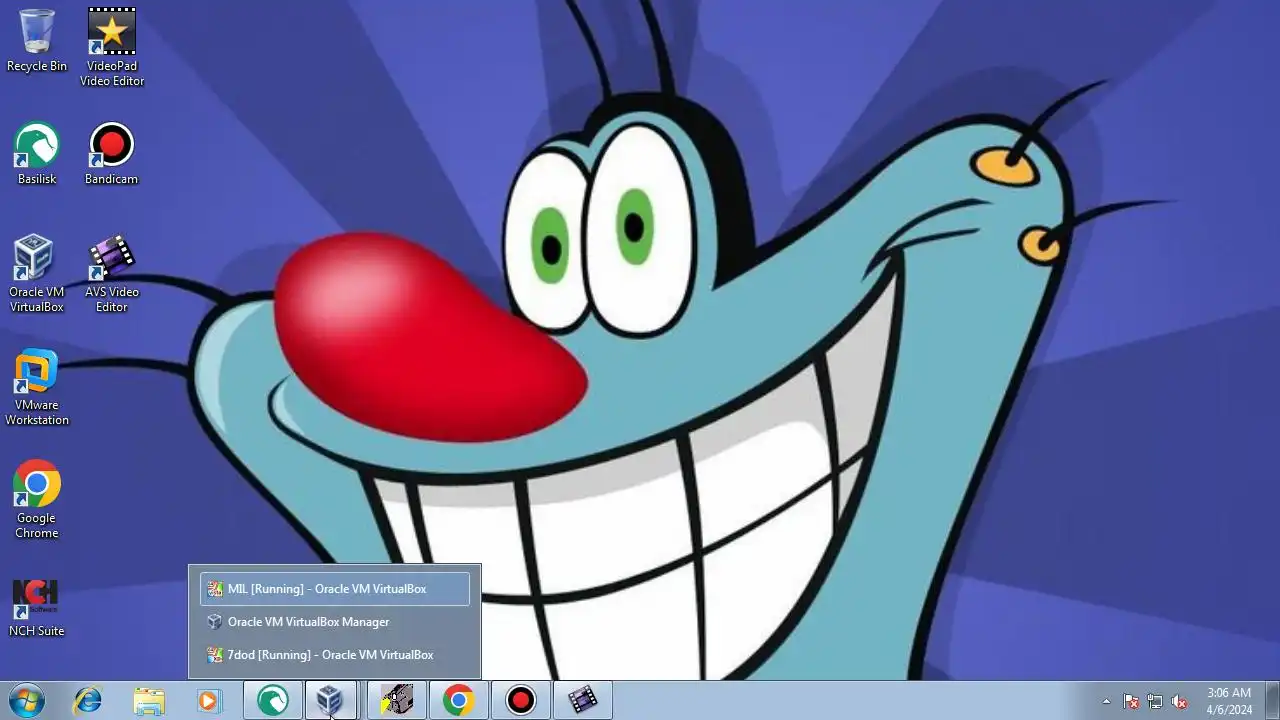Show hidden system tray icons arrow
1280x720 pixels.
[x=1106, y=701]
